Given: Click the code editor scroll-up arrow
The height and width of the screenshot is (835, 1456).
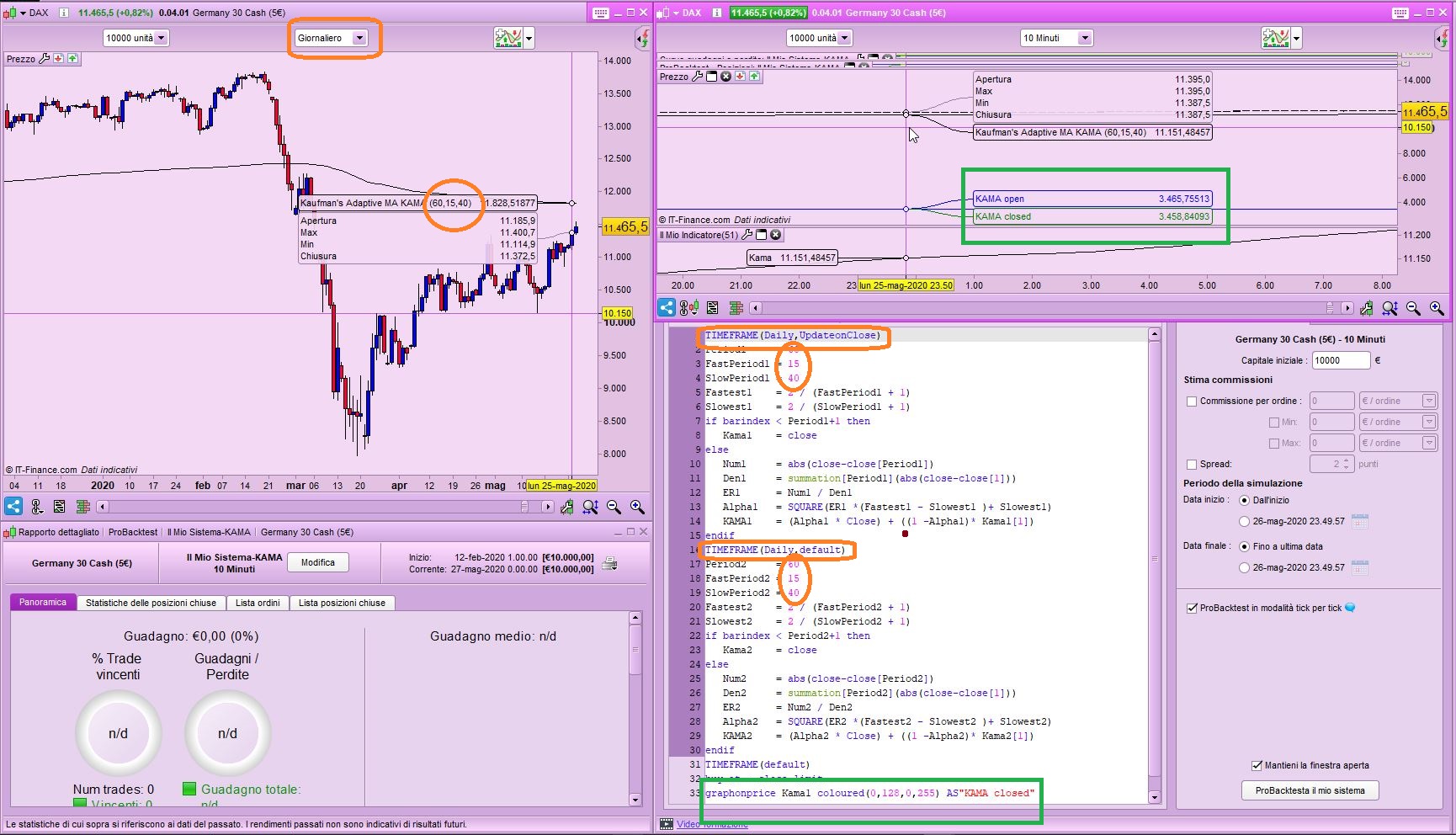Looking at the screenshot, I should click(x=1155, y=334).
